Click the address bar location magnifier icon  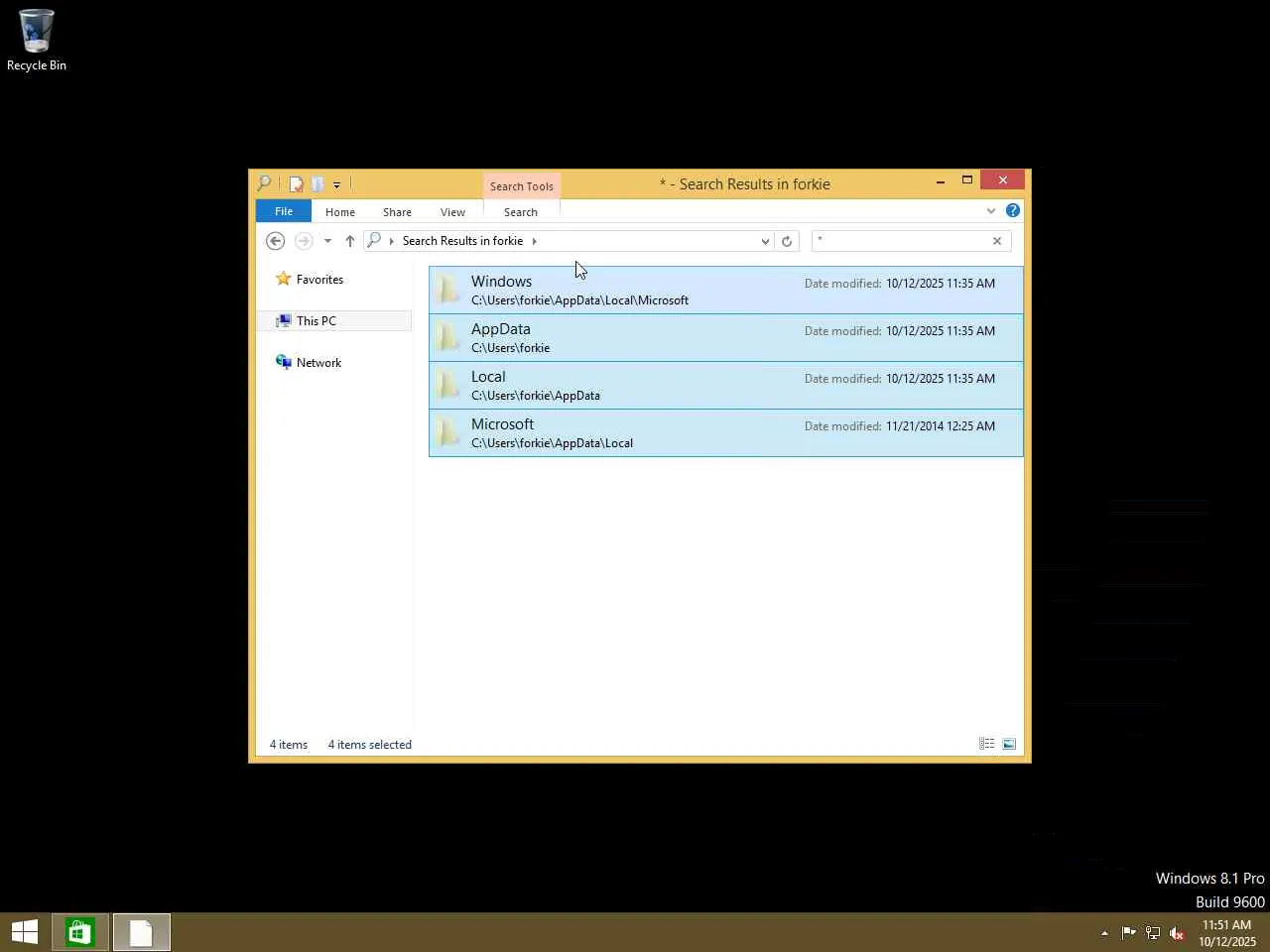[374, 241]
